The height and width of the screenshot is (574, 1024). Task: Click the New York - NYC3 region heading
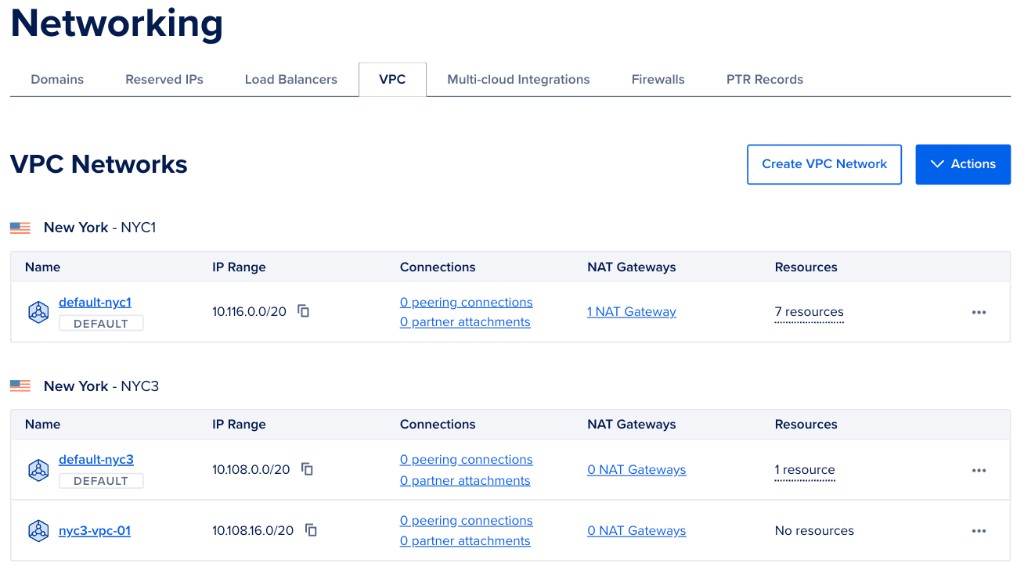tap(101, 386)
